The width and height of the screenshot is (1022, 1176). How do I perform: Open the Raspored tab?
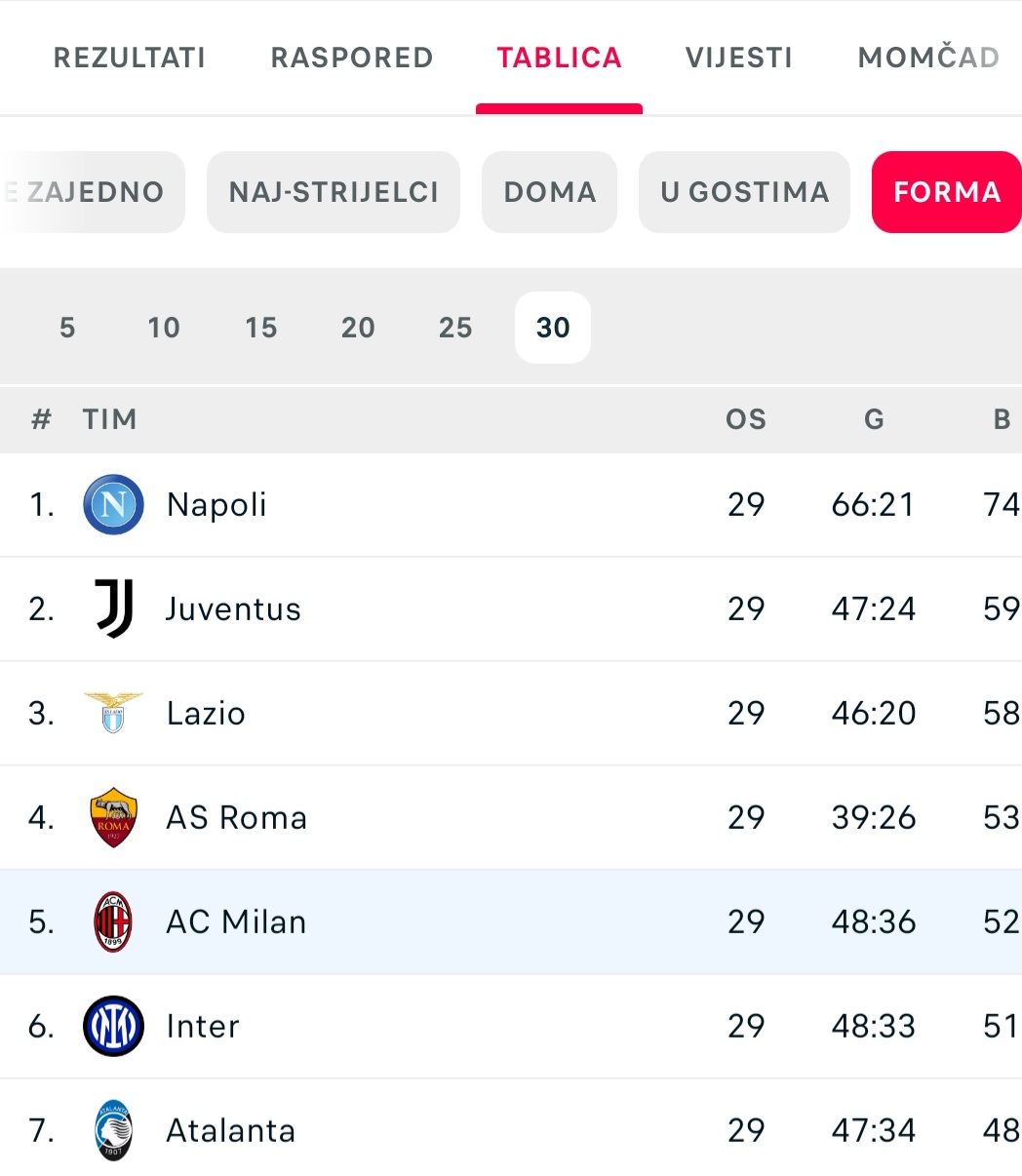(351, 58)
